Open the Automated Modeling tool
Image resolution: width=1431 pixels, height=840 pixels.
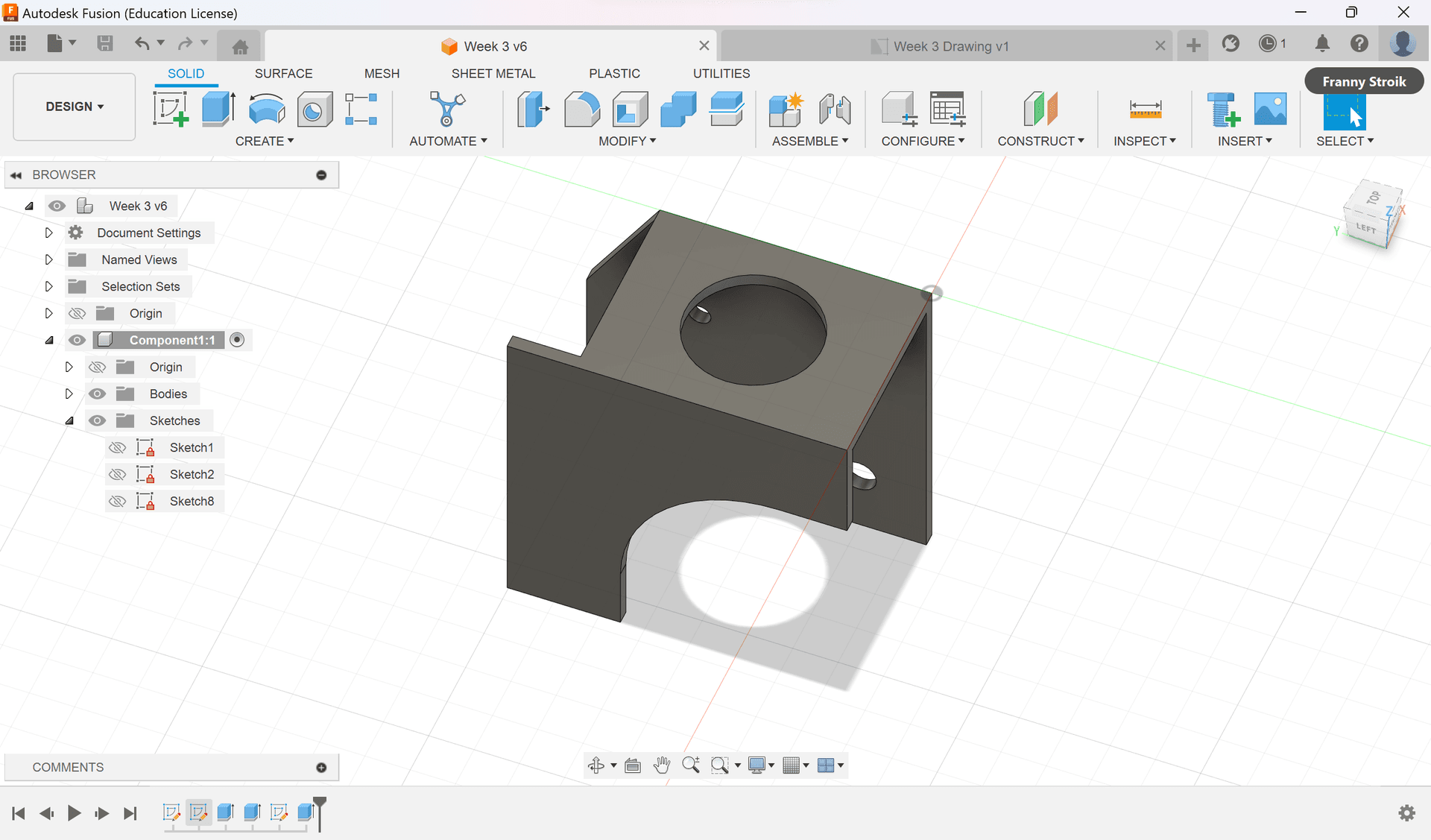click(x=447, y=109)
